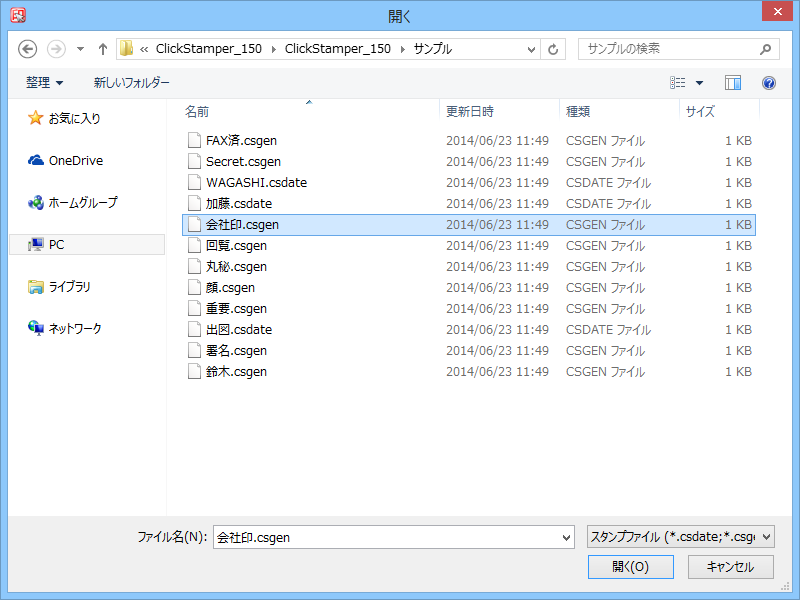The height and width of the screenshot is (600, 800).
Task: Click file icon beside FAX済.csgen
Action: 194,140
